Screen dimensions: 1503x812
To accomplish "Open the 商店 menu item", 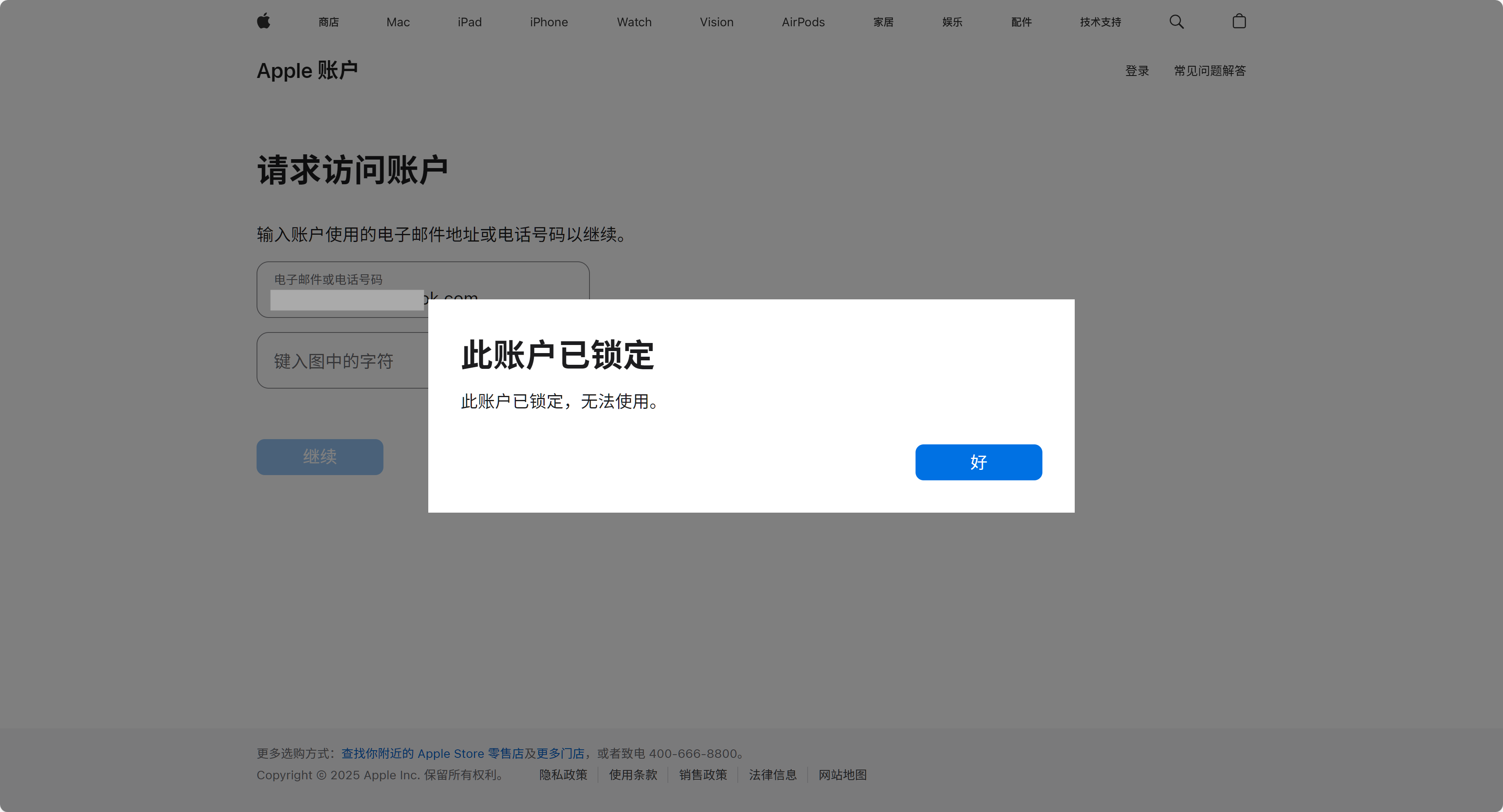I will tap(328, 22).
